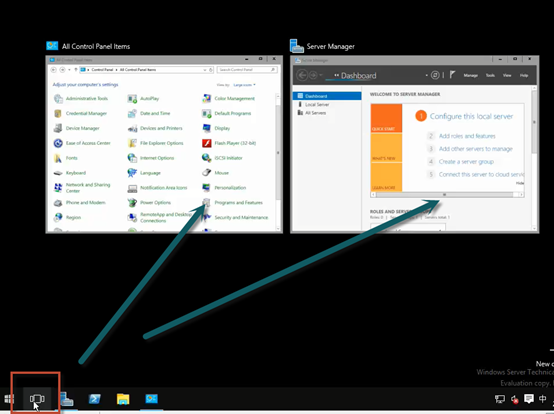The width and height of the screenshot is (554, 414).
Task: Click the Task View button on taskbar
Action: (37, 399)
